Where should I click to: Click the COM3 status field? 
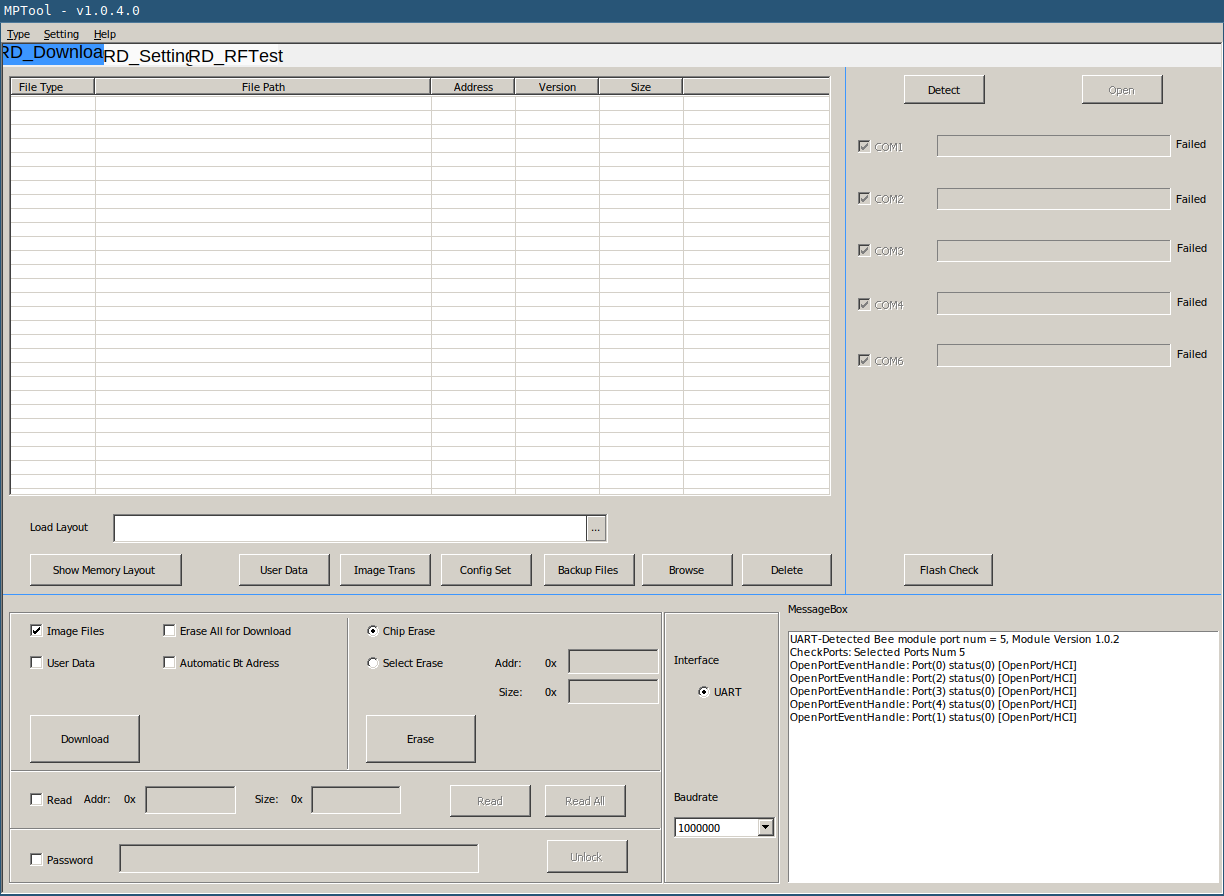1053,250
